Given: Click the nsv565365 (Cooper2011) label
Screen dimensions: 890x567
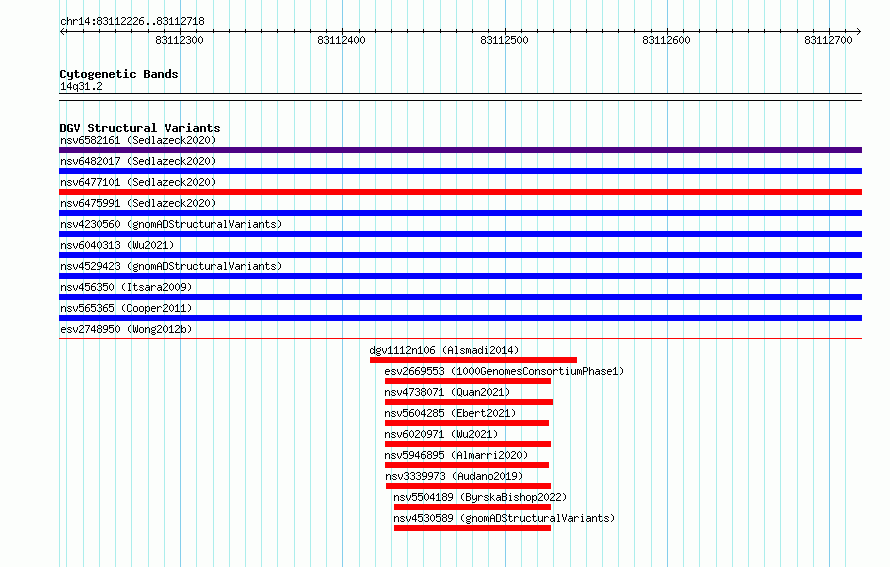Looking at the screenshot, I should tap(126, 308).
